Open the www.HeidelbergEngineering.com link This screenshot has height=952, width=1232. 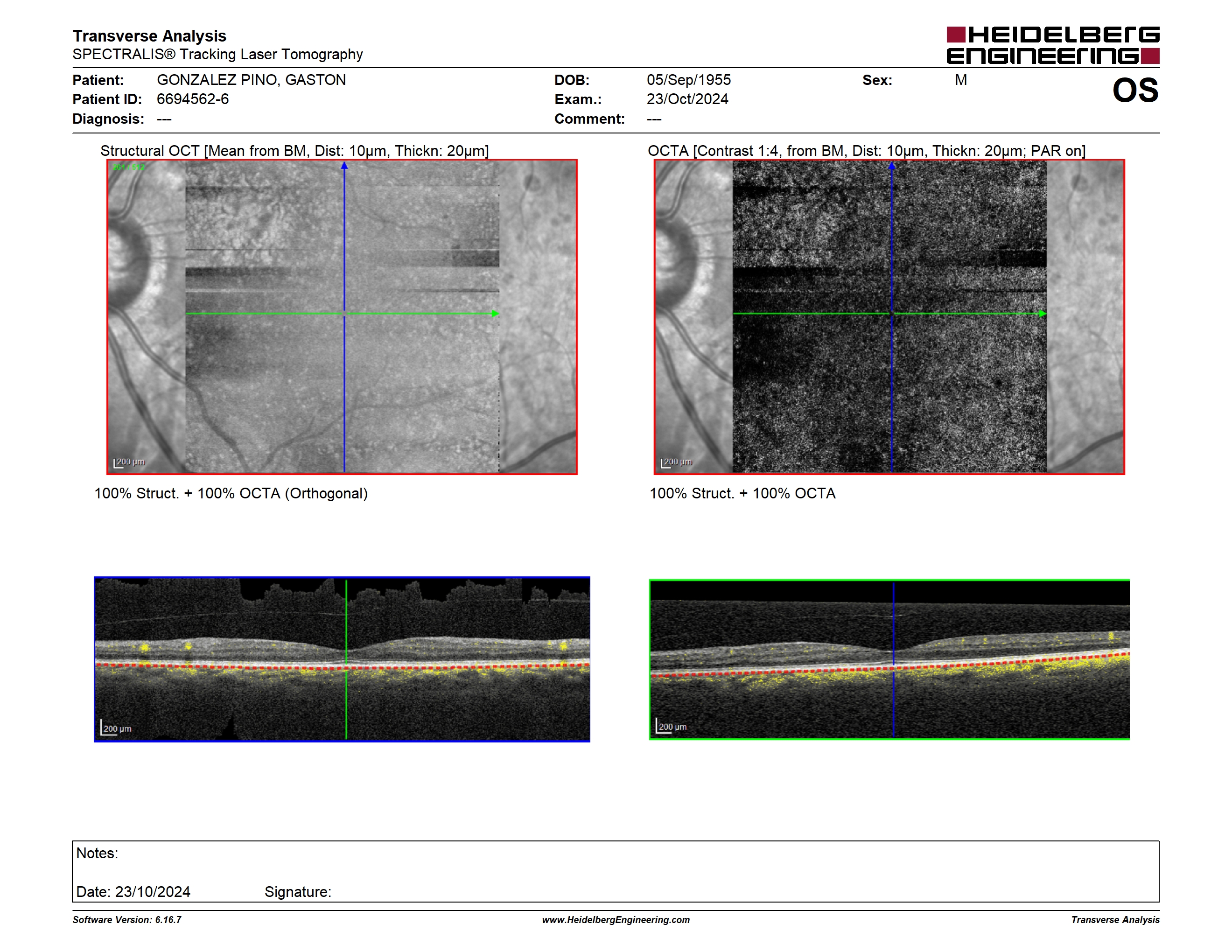tap(616, 920)
